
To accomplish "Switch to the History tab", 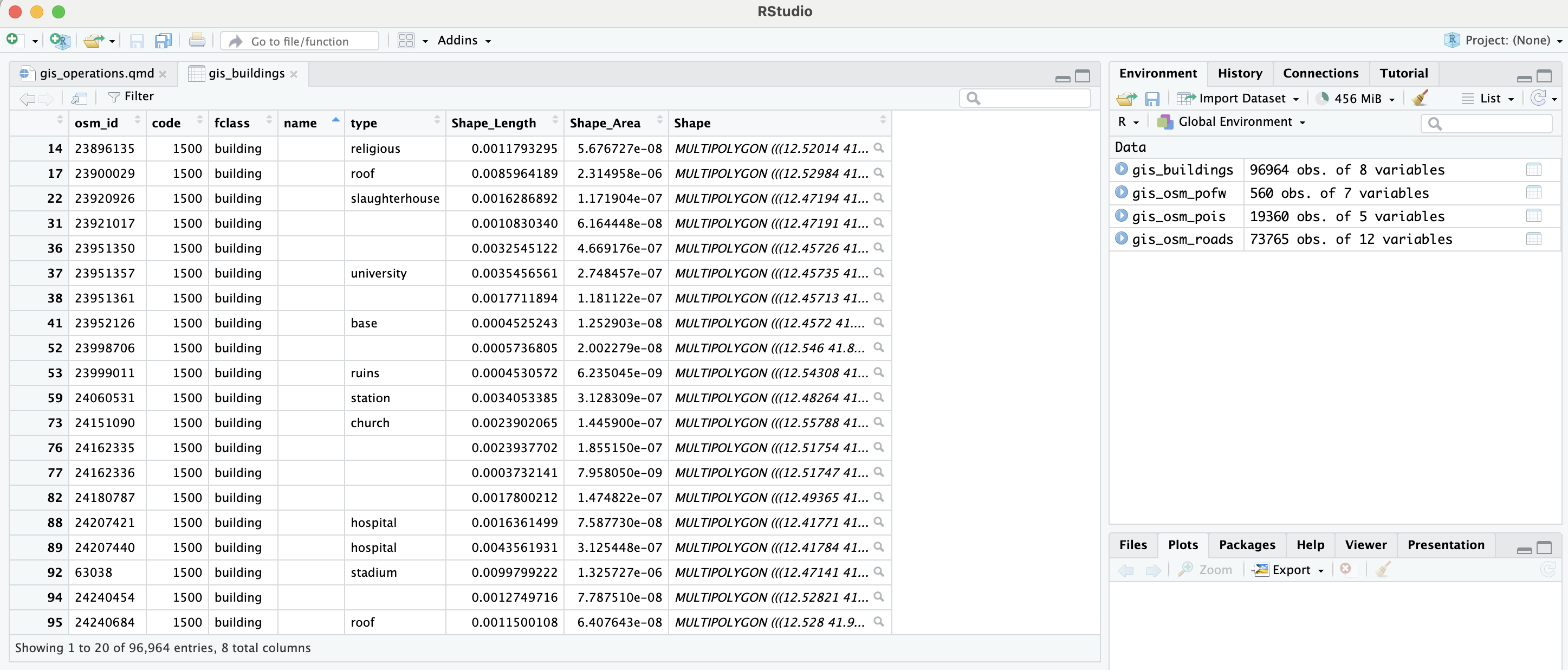I will (x=1239, y=73).
